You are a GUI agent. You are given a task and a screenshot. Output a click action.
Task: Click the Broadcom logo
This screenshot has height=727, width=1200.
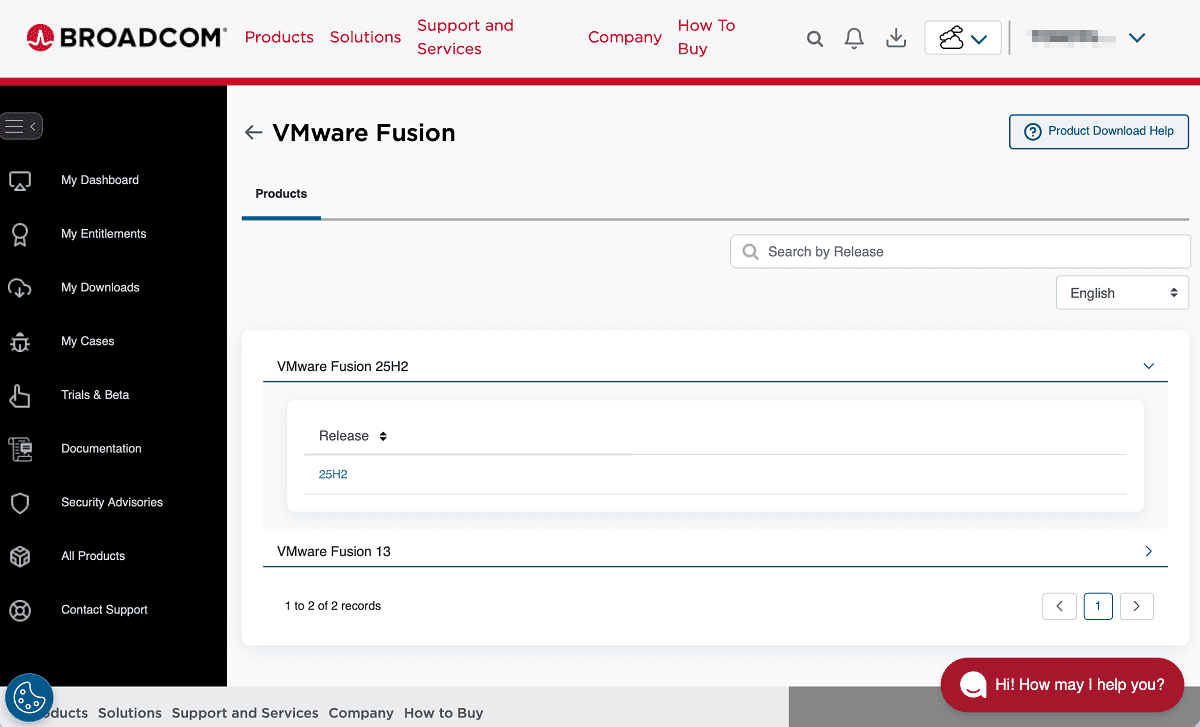pyautogui.click(x=126, y=38)
